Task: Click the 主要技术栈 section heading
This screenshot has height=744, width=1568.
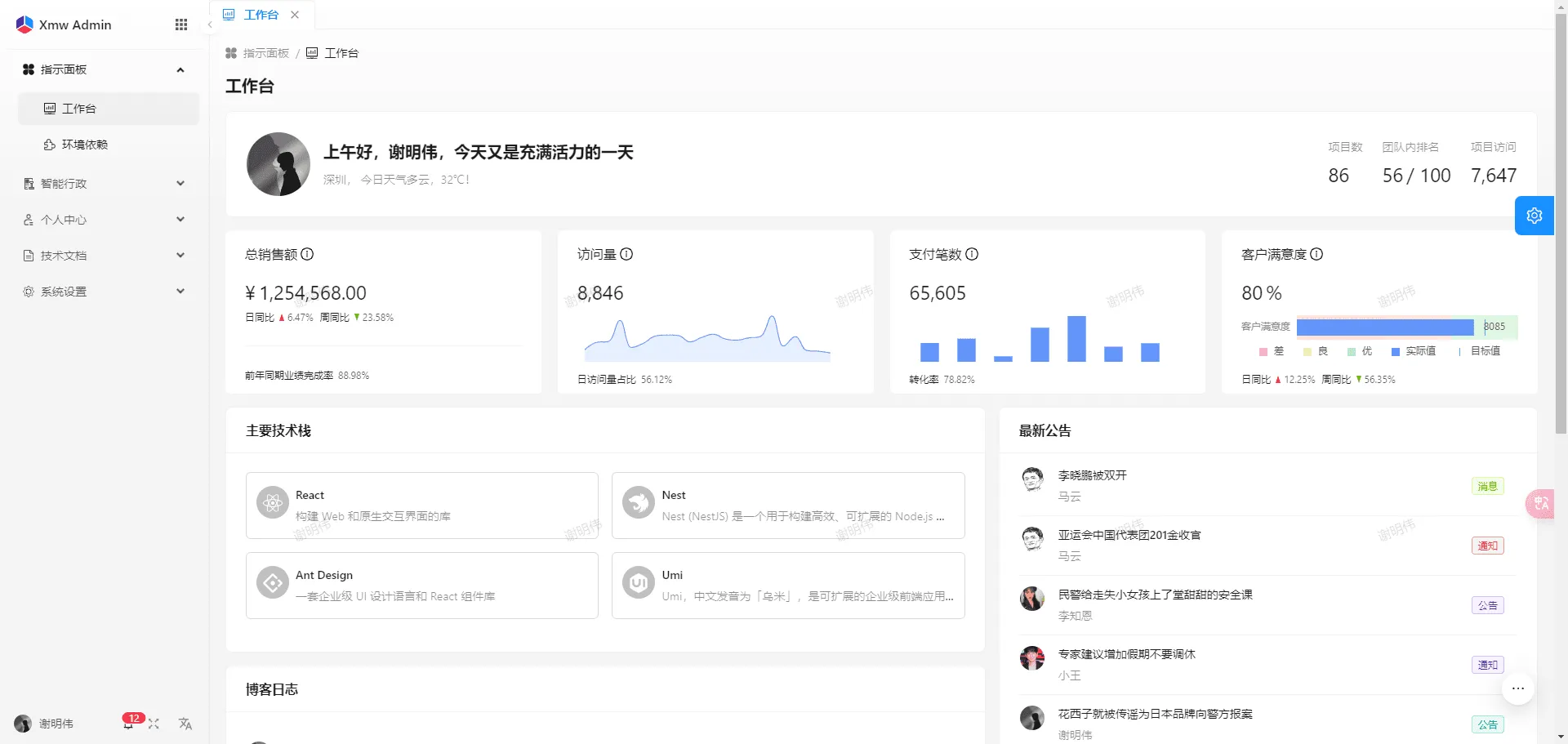Action: (x=278, y=430)
